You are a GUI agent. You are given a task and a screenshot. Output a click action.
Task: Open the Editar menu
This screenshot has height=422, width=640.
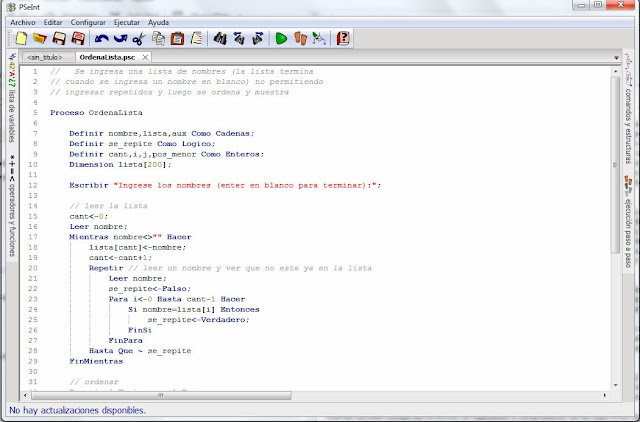(x=53, y=22)
